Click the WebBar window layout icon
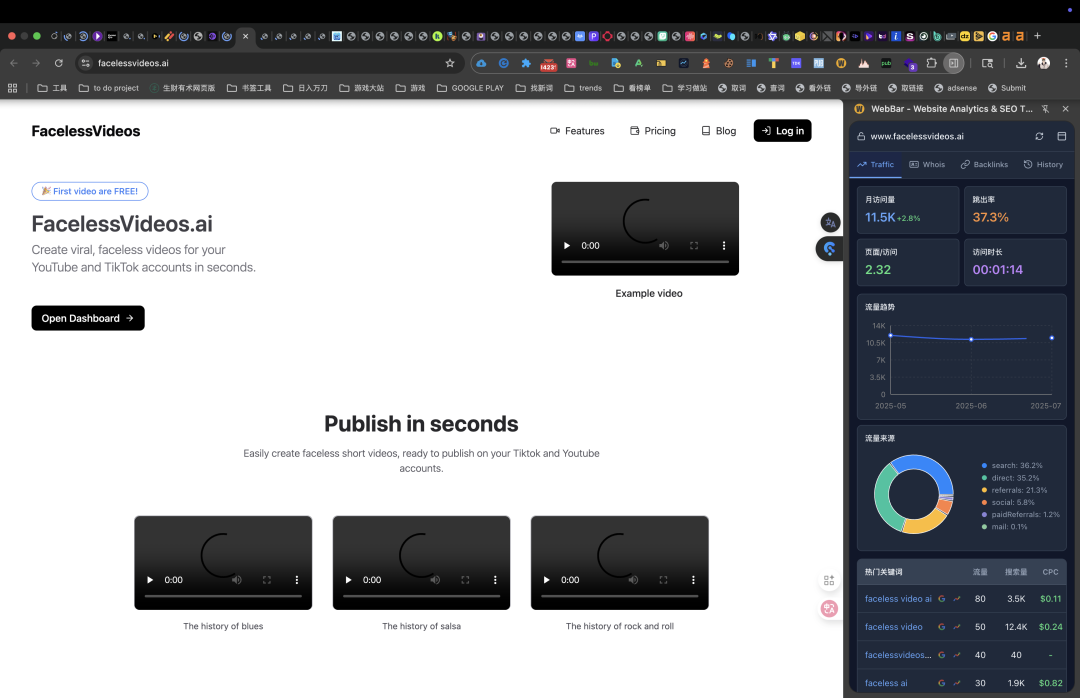This screenshot has width=1080, height=698. pyautogui.click(x=1061, y=136)
